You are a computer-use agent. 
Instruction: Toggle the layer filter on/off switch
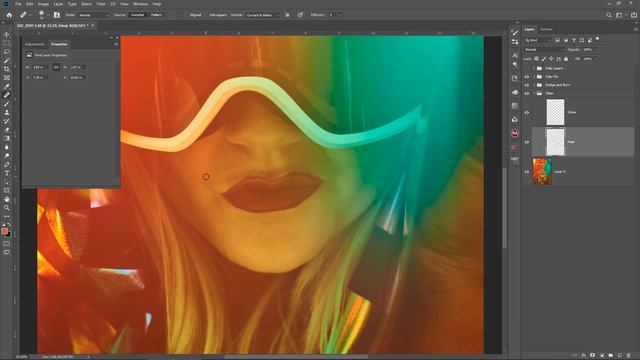[x=597, y=39]
